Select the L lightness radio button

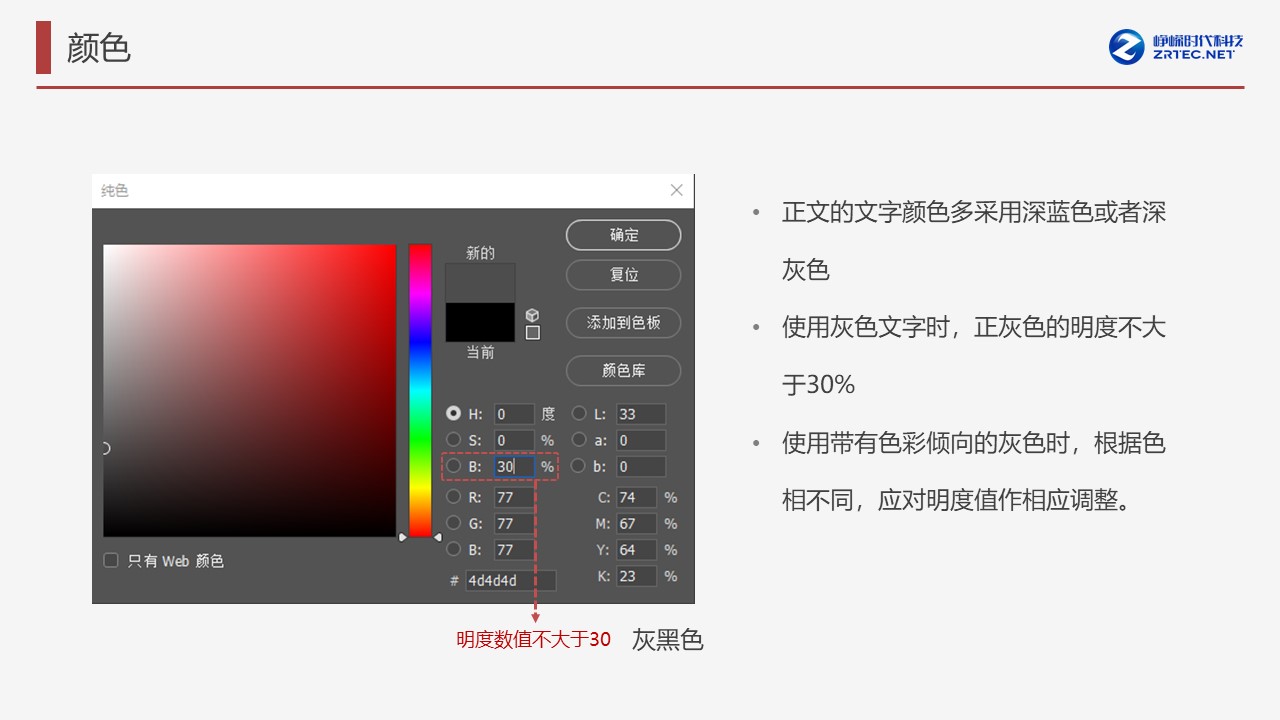[579, 413]
